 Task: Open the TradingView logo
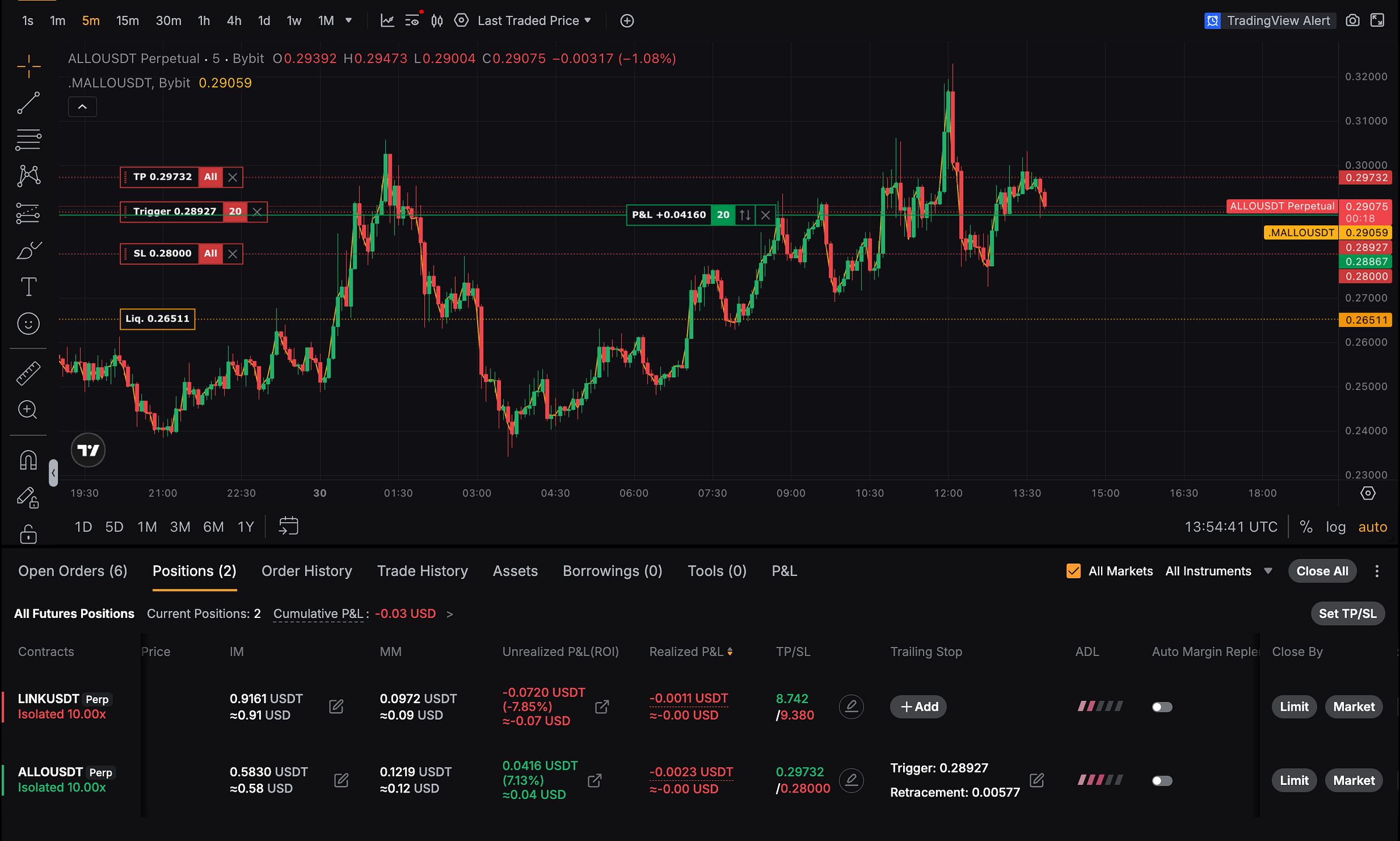click(x=88, y=450)
